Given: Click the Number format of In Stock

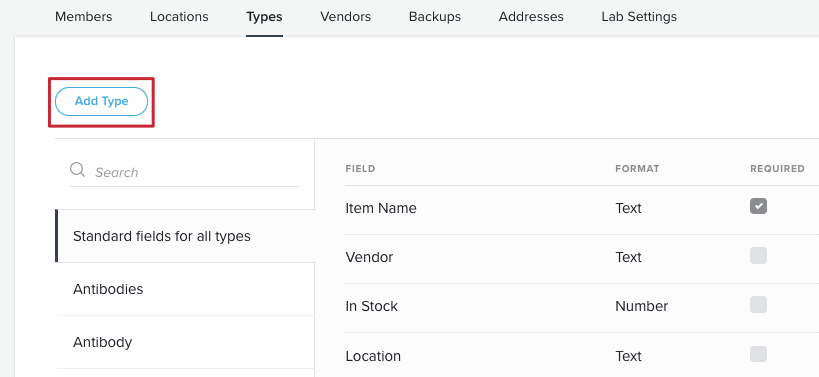Looking at the screenshot, I should [641, 306].
